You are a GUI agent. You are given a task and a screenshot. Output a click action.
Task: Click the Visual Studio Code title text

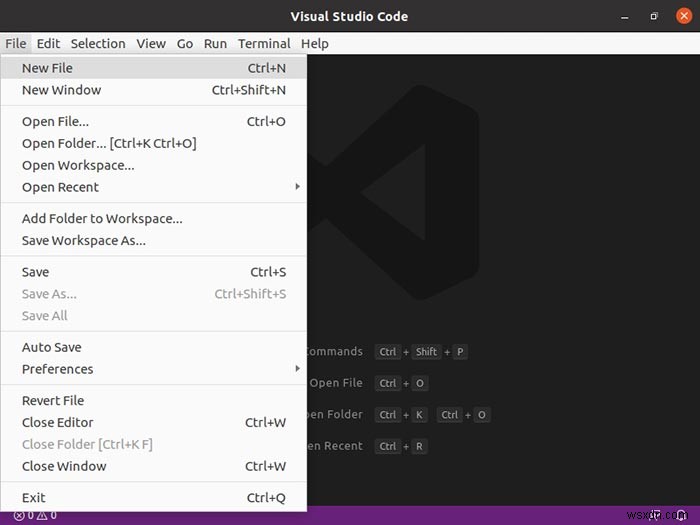pos(349,17)
